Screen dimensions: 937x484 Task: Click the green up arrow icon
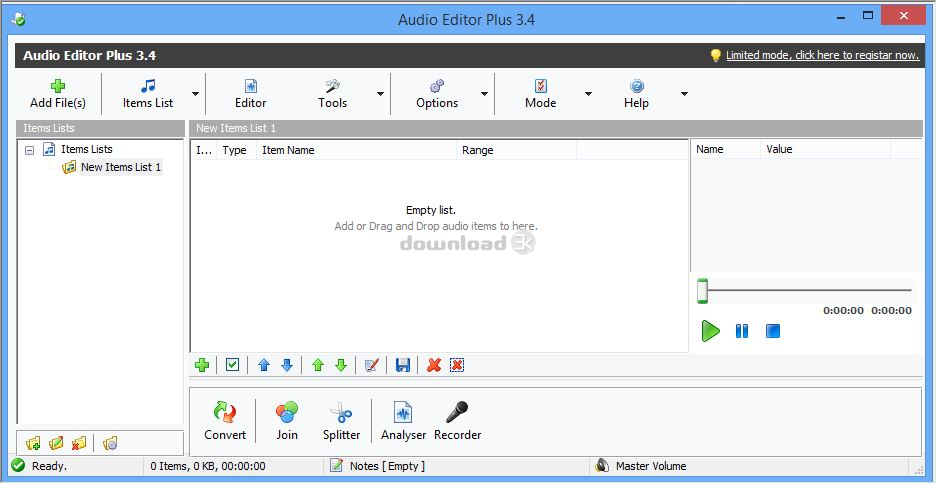point(318,365)
